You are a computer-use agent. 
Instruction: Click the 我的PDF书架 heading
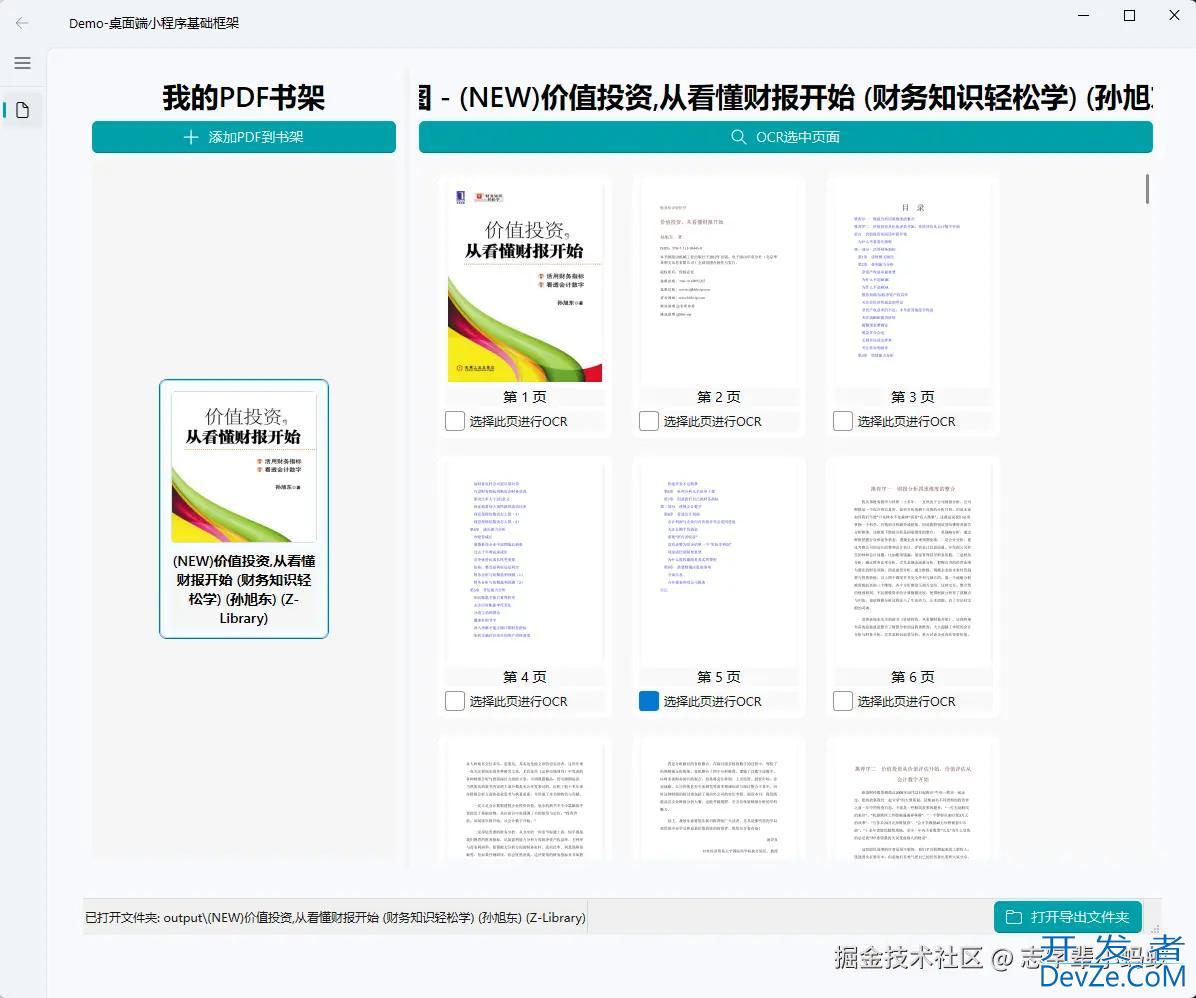click(x=244, y=98)
